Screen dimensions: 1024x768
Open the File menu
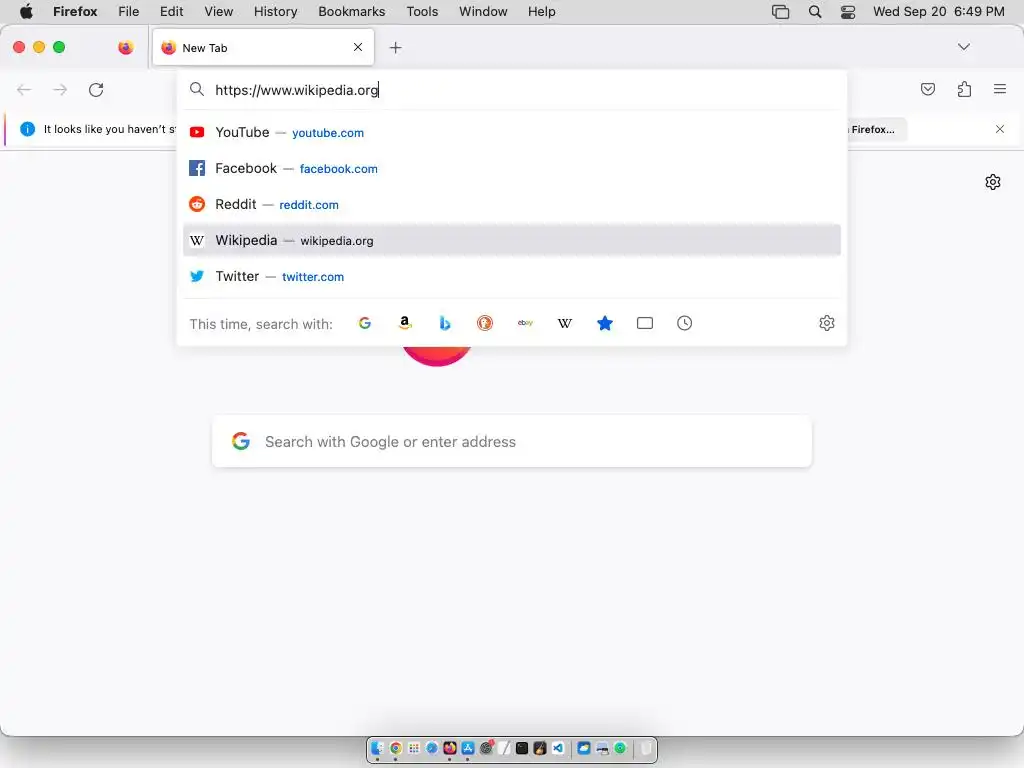[129, 12]
